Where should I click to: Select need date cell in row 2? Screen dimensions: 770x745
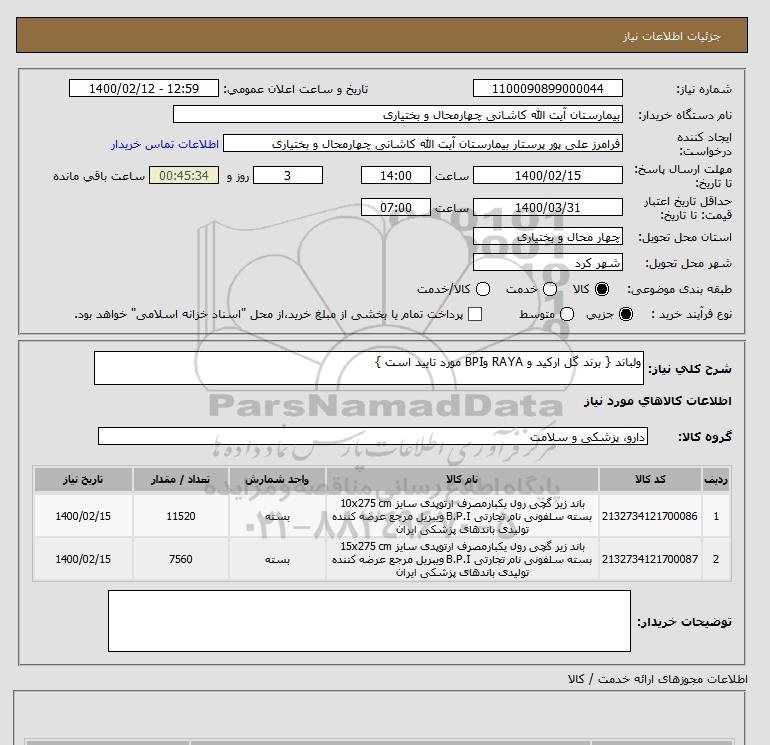point(83,559)
